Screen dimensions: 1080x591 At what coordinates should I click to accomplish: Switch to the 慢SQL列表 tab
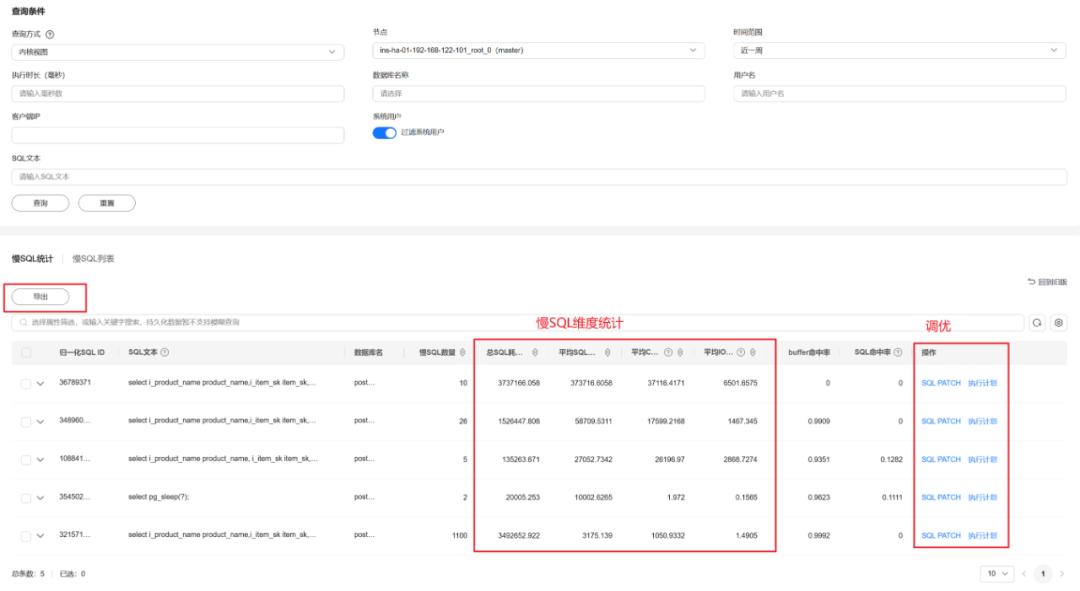[93, 259]
